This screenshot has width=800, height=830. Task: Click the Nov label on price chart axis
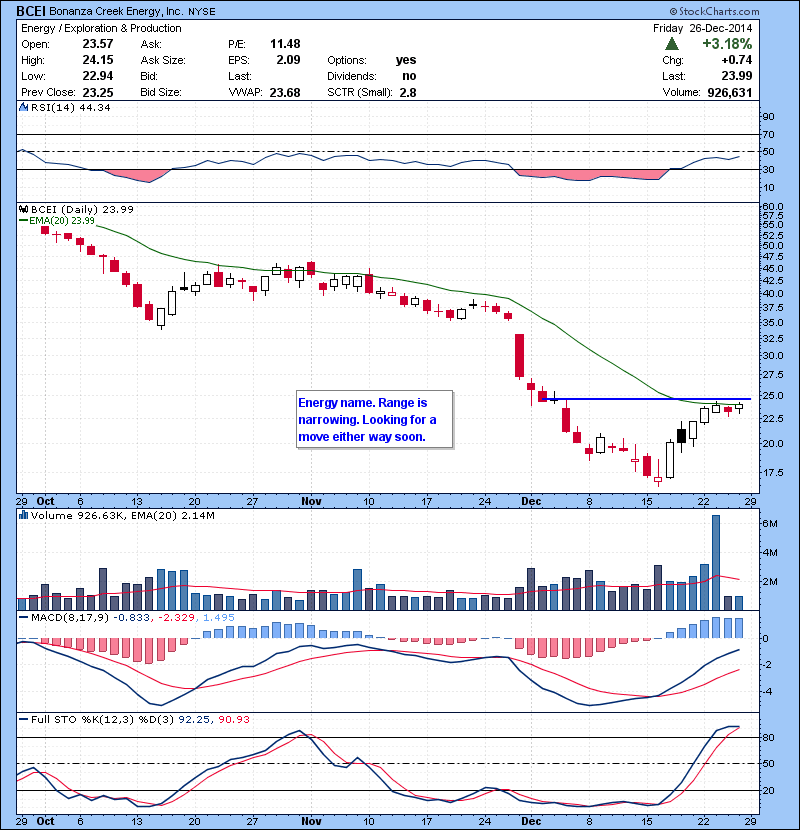pos(311,501)
